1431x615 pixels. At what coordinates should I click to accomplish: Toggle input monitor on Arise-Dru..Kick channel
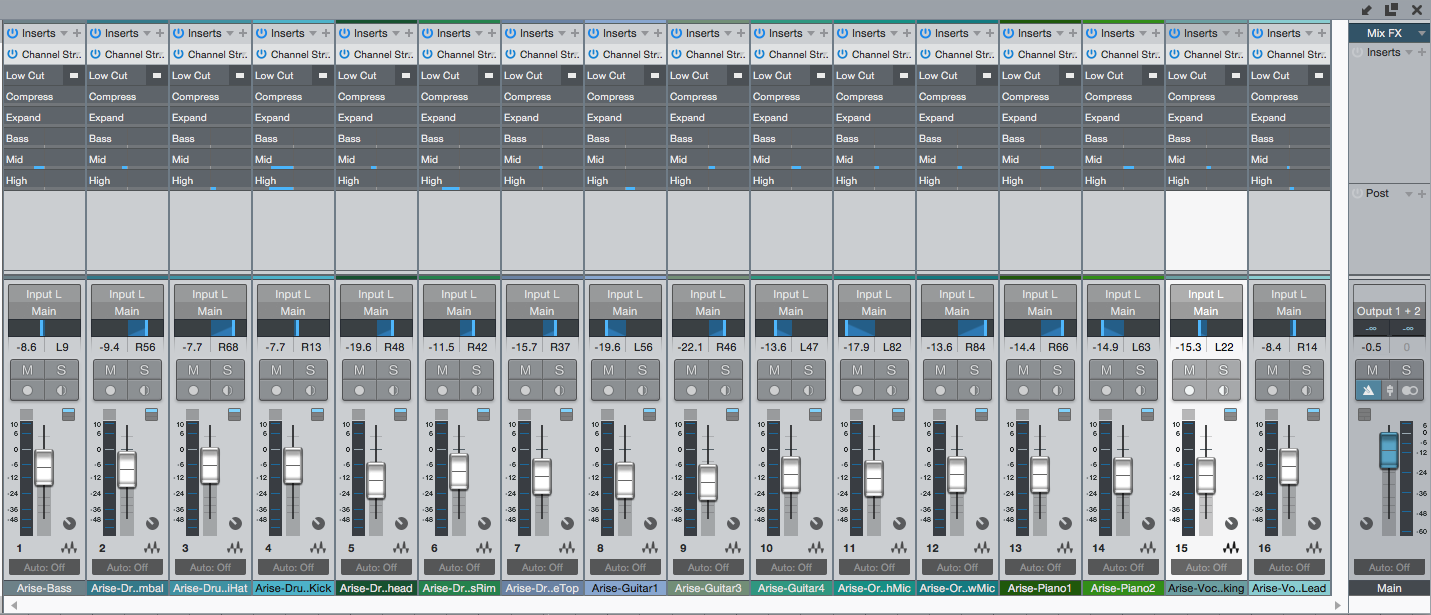pos(309,390)
